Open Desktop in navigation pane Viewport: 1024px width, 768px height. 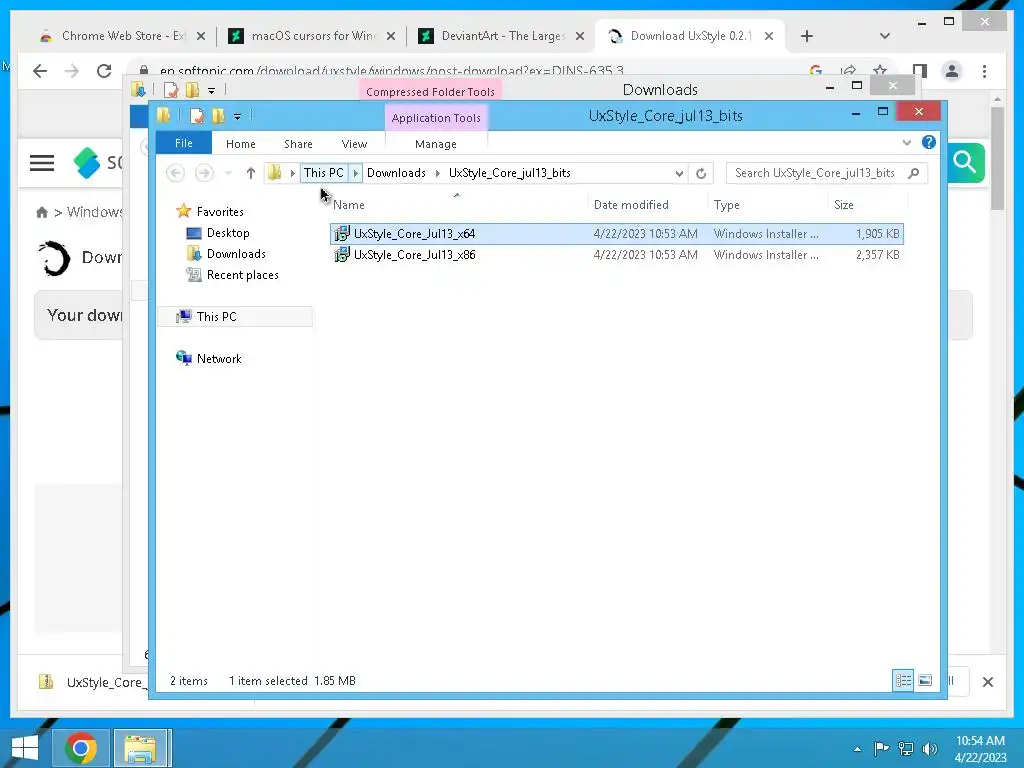point(227,232)
